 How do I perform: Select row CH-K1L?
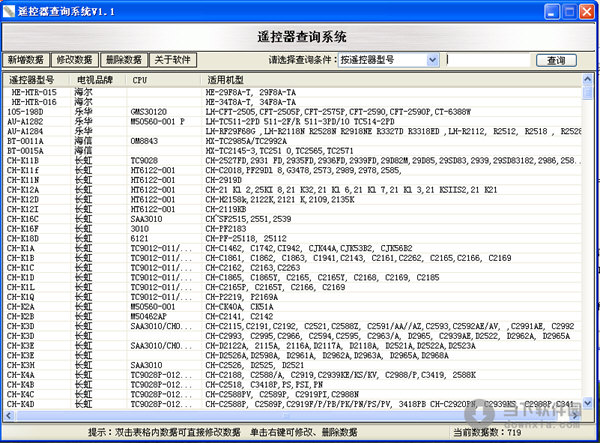[292, 287]
